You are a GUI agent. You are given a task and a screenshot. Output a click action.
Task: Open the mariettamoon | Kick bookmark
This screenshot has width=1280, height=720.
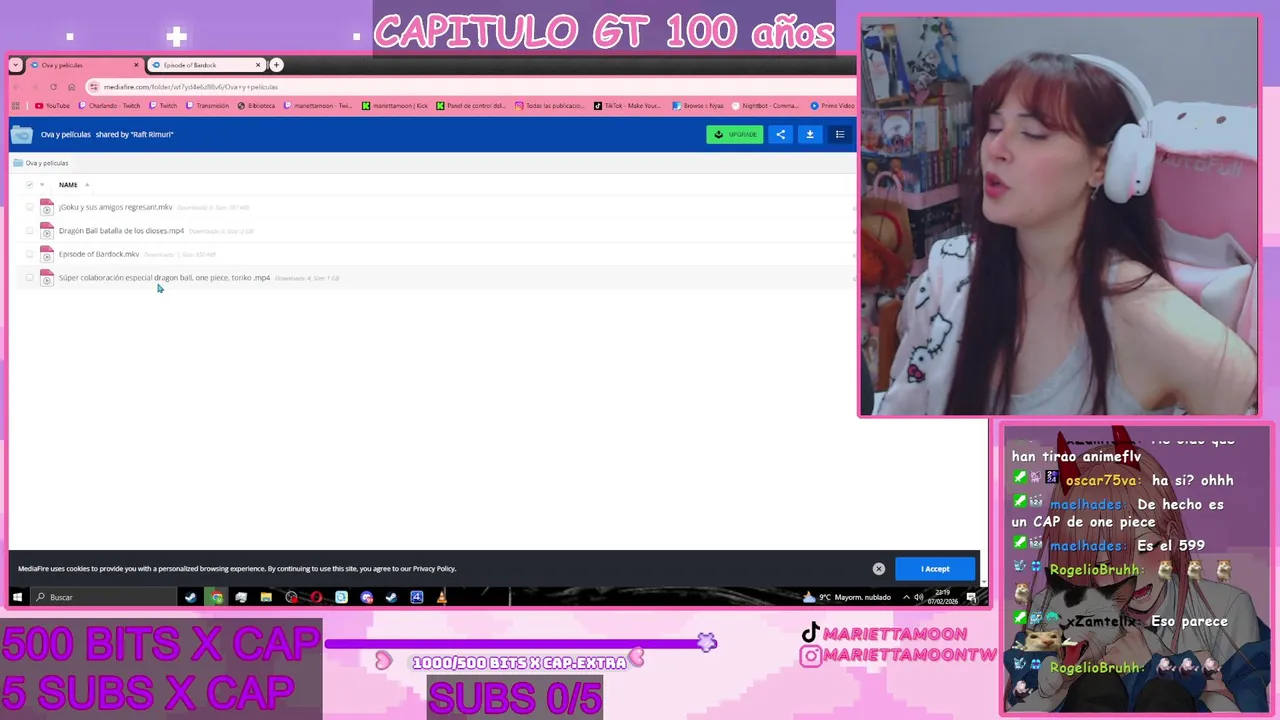[x=394, y=105]
